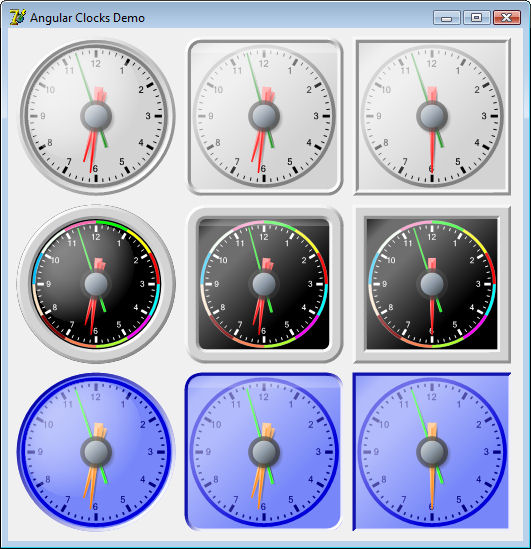
Task: Select the rounded-square silver clock in top row
Action: (264, 116)
